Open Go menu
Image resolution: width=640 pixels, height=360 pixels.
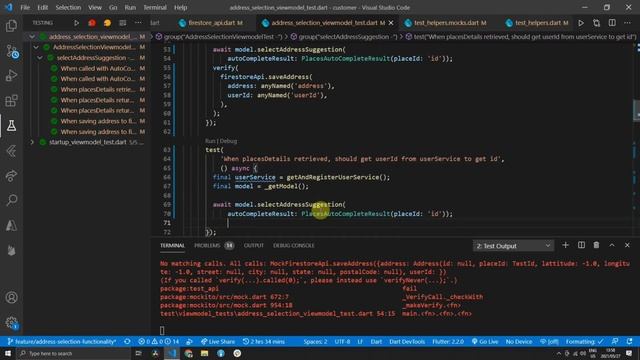click(x=113, y=7)
